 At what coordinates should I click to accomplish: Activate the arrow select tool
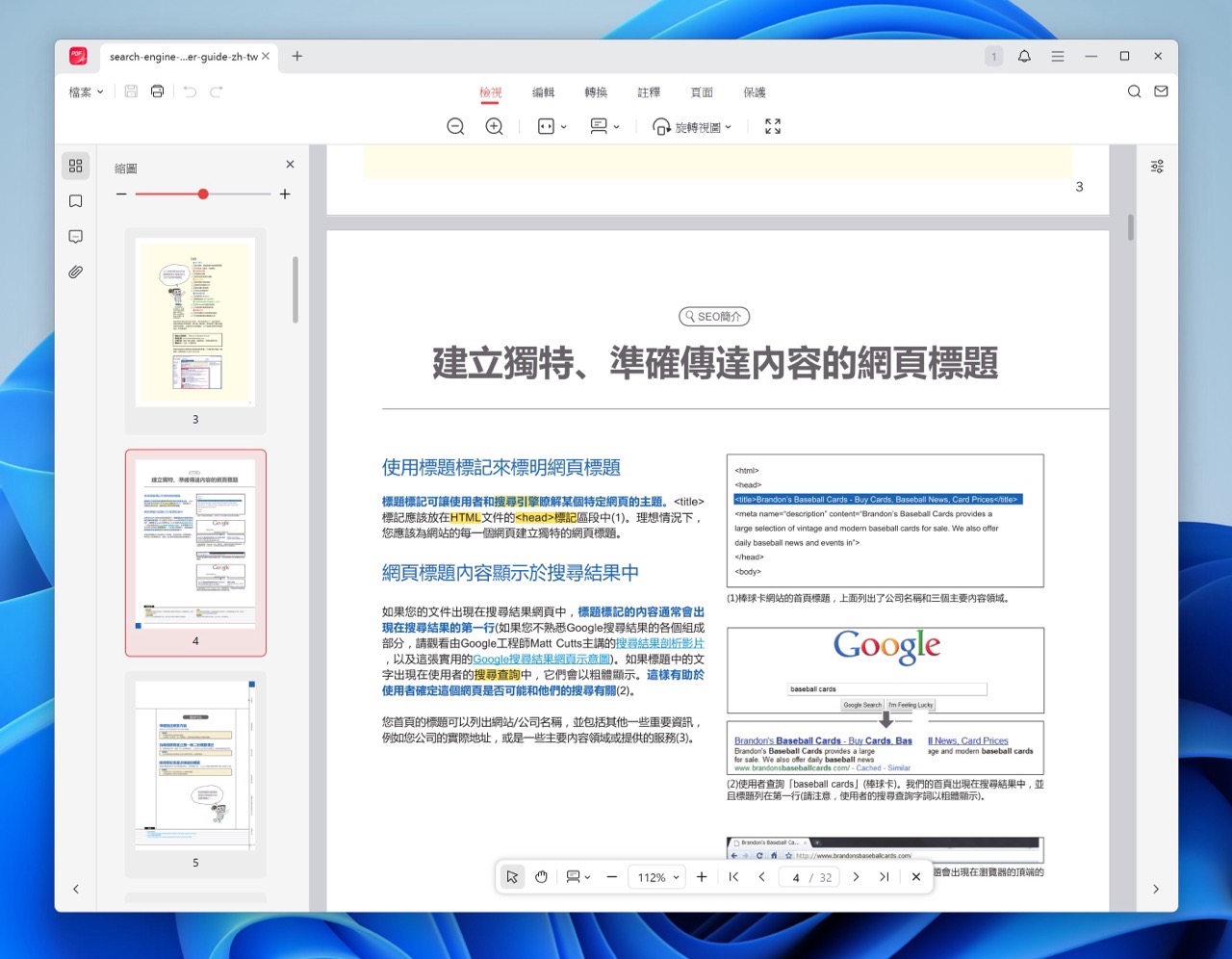pyautogui.click(x=512, y=877)
